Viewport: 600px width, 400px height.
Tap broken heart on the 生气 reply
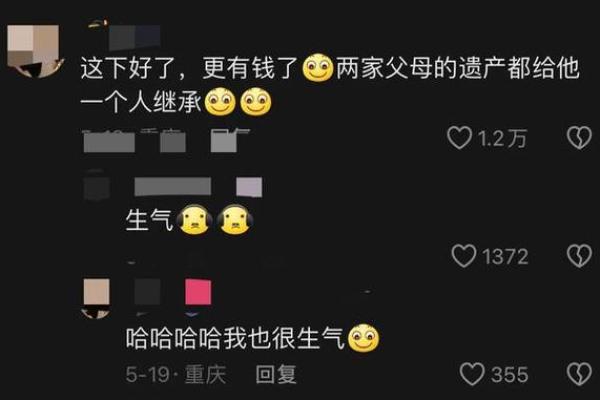(x=579, y=256)
